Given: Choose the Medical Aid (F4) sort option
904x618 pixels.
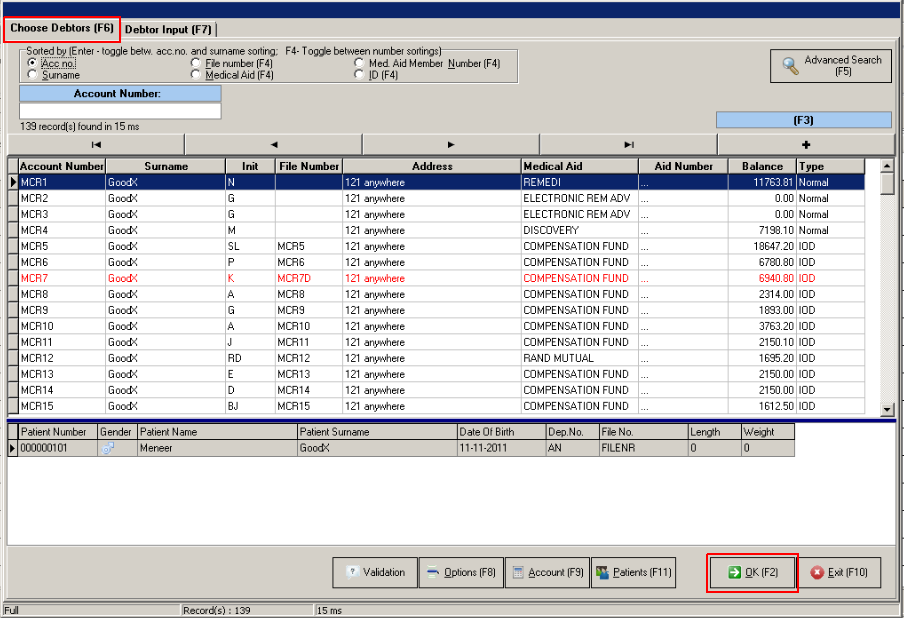Looking at the screenshot, I should click(x=196, y=75).
